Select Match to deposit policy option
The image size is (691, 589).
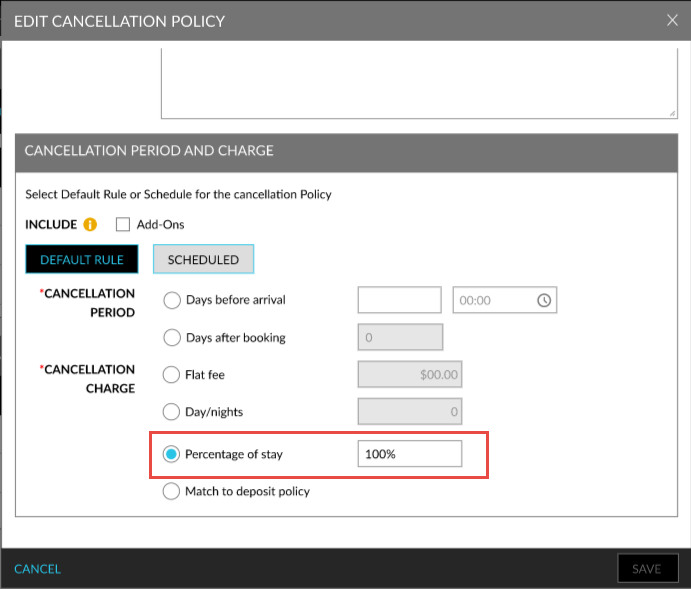coord(171,491)
